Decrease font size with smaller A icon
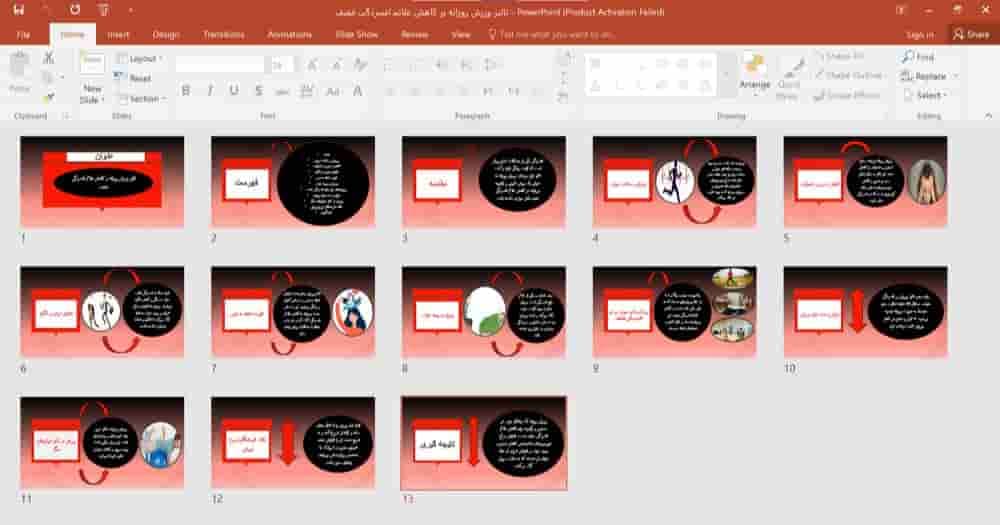Screen dimensions: 1000x525 [336, 64]
